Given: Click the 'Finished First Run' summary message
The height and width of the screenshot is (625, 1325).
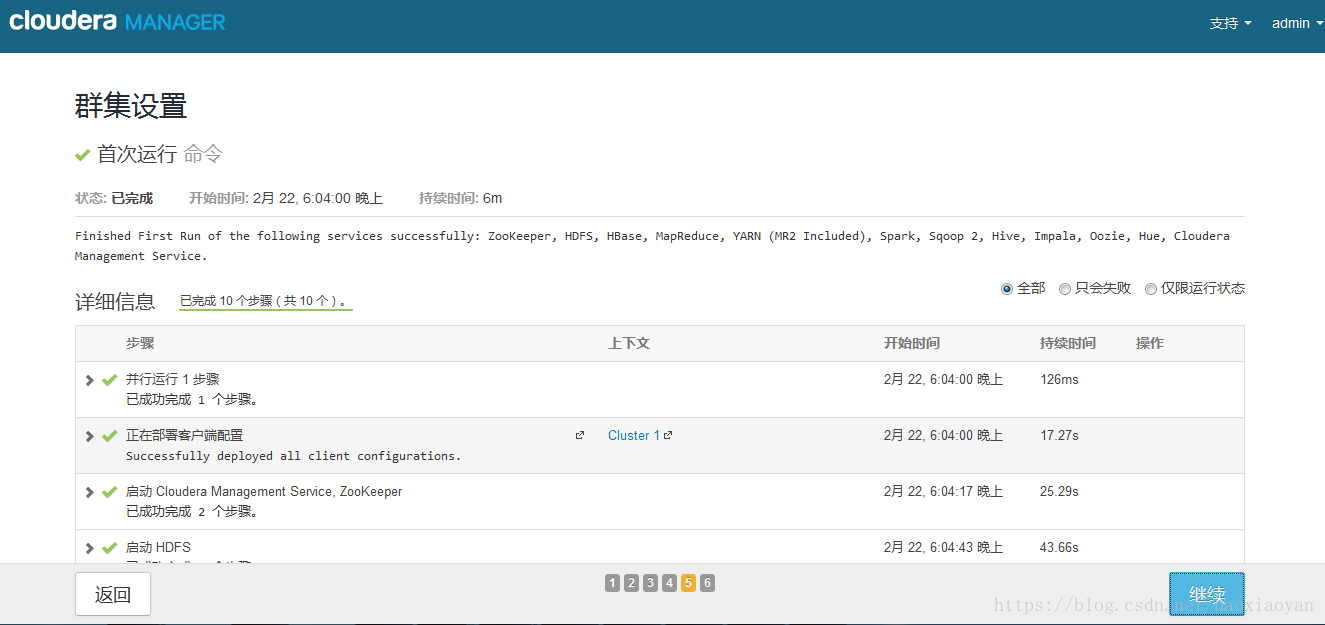Looking at the screenshot, I should (652, 246).
